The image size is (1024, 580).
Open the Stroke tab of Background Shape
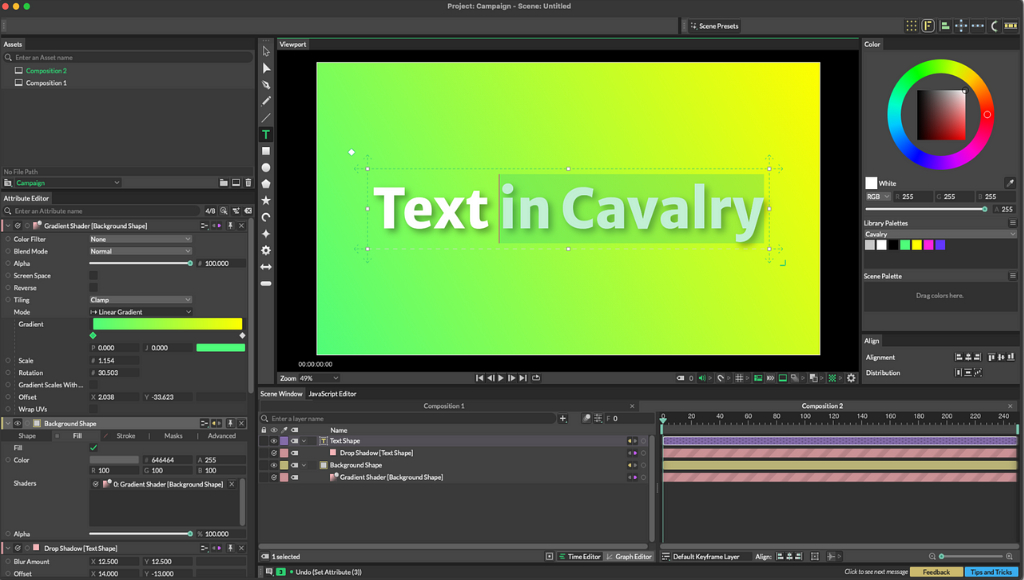click(125, 436)
